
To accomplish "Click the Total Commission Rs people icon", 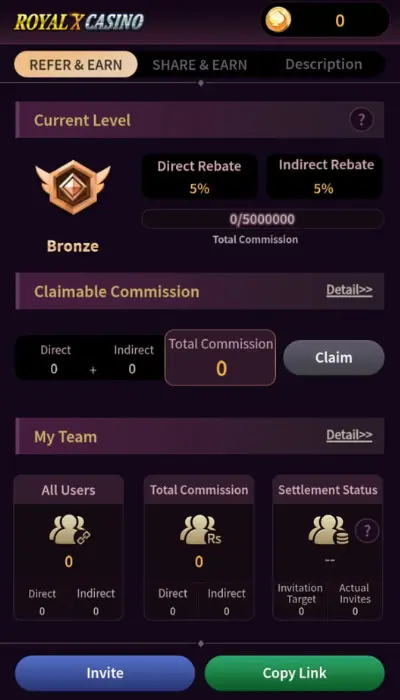I will pyautogui.click(x=200, y=529).
